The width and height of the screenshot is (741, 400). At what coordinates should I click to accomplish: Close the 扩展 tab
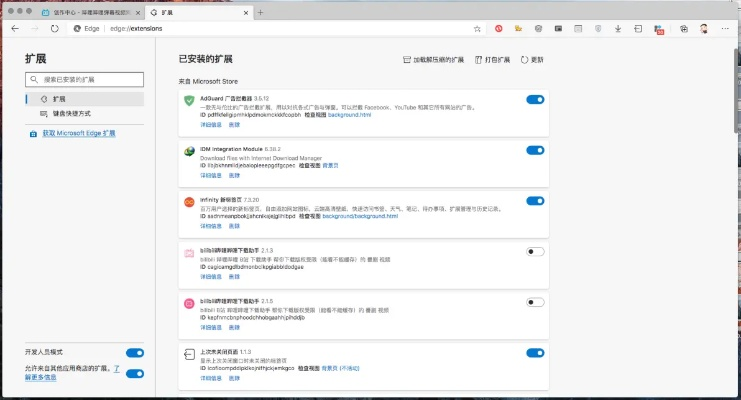pyautogui.click(x=246, y=13)
